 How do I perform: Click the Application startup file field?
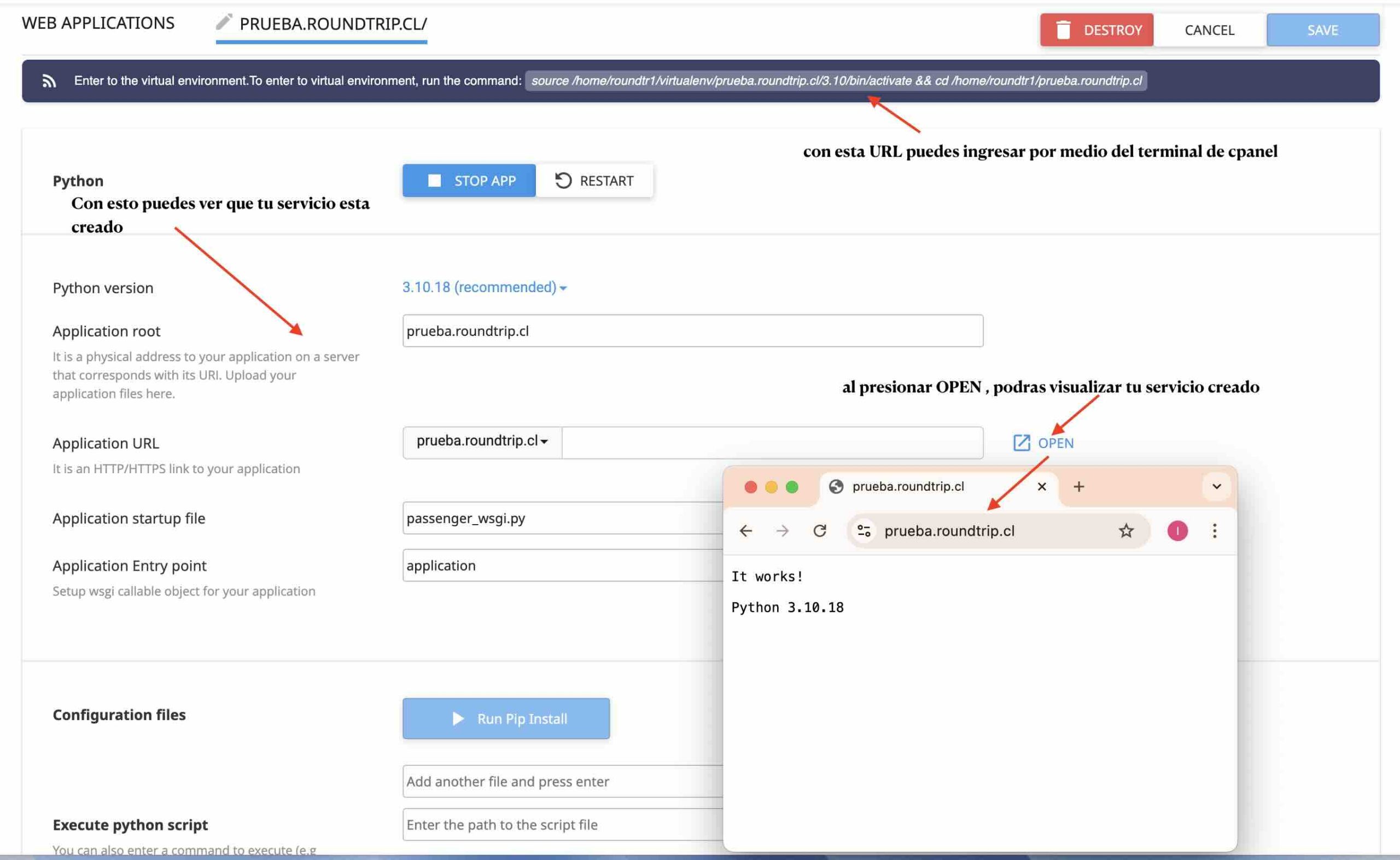coord(563,518)
